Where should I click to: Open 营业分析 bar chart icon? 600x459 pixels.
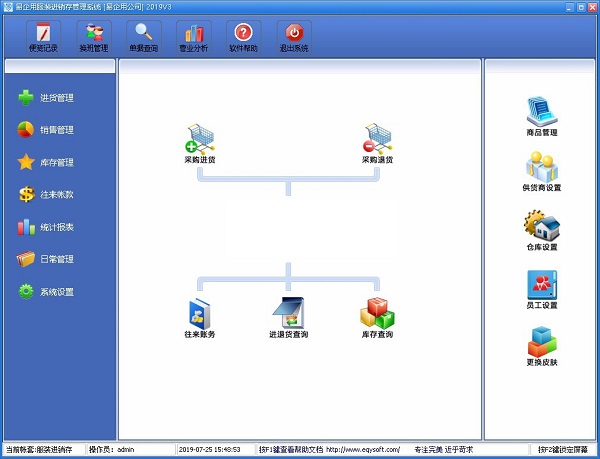pyautogui.click(x=194, y=37)
